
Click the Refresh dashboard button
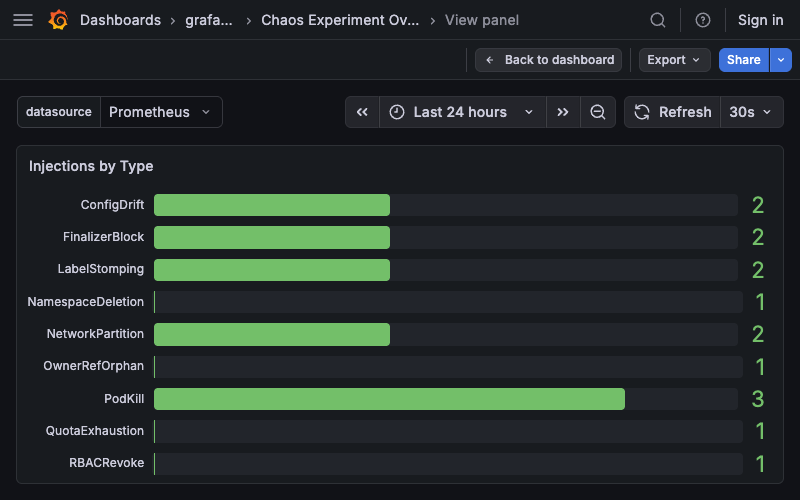pos(673,112)
